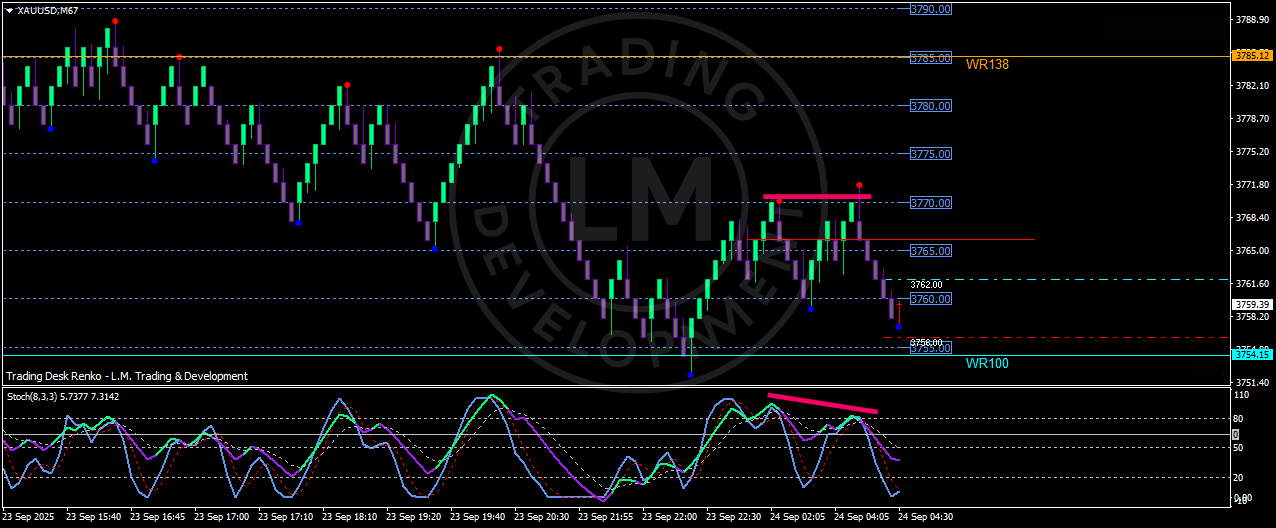Click the 3751.40 value on price axis
The image size is (1276, 528).
1253,382
